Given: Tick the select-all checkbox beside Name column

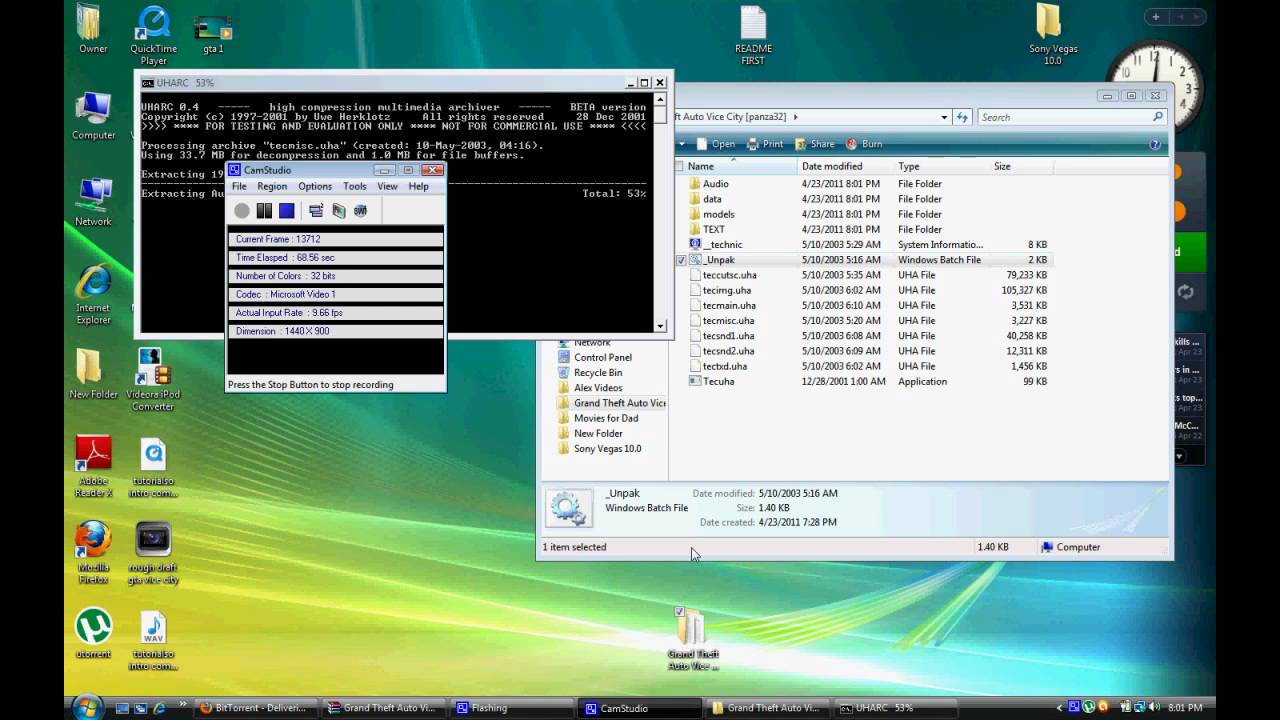Looking at the screenshot, I should click(680, 166).
